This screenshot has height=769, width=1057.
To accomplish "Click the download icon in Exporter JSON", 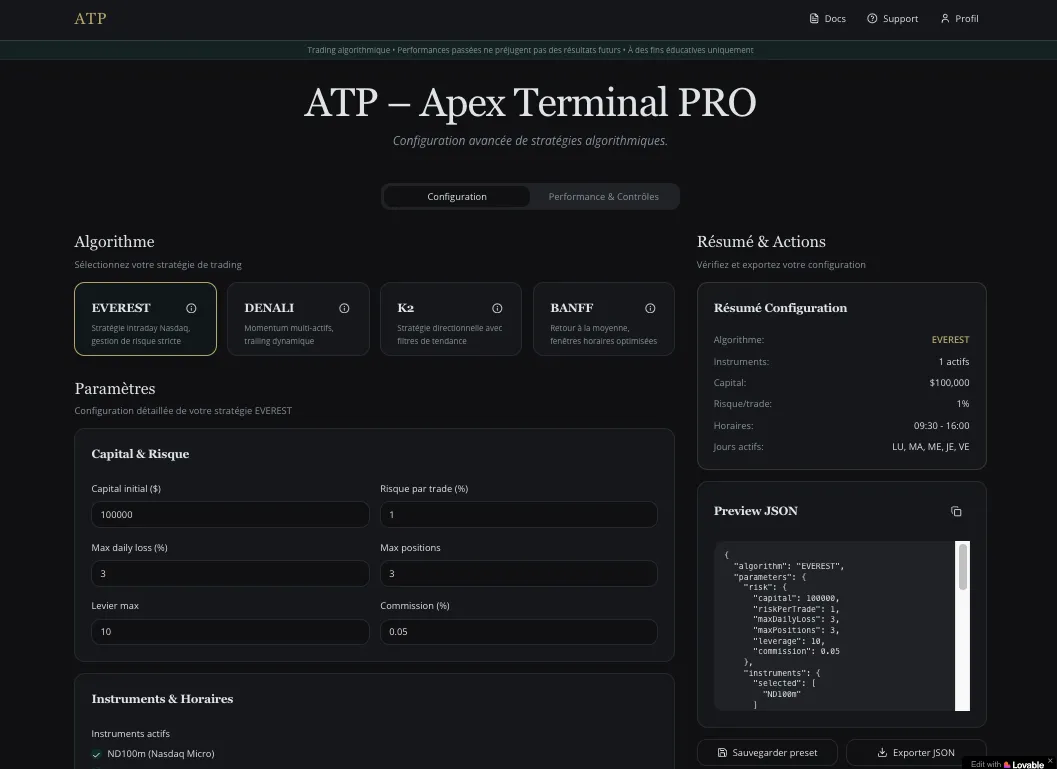I will pyautogui.click(x=882, y=753).
